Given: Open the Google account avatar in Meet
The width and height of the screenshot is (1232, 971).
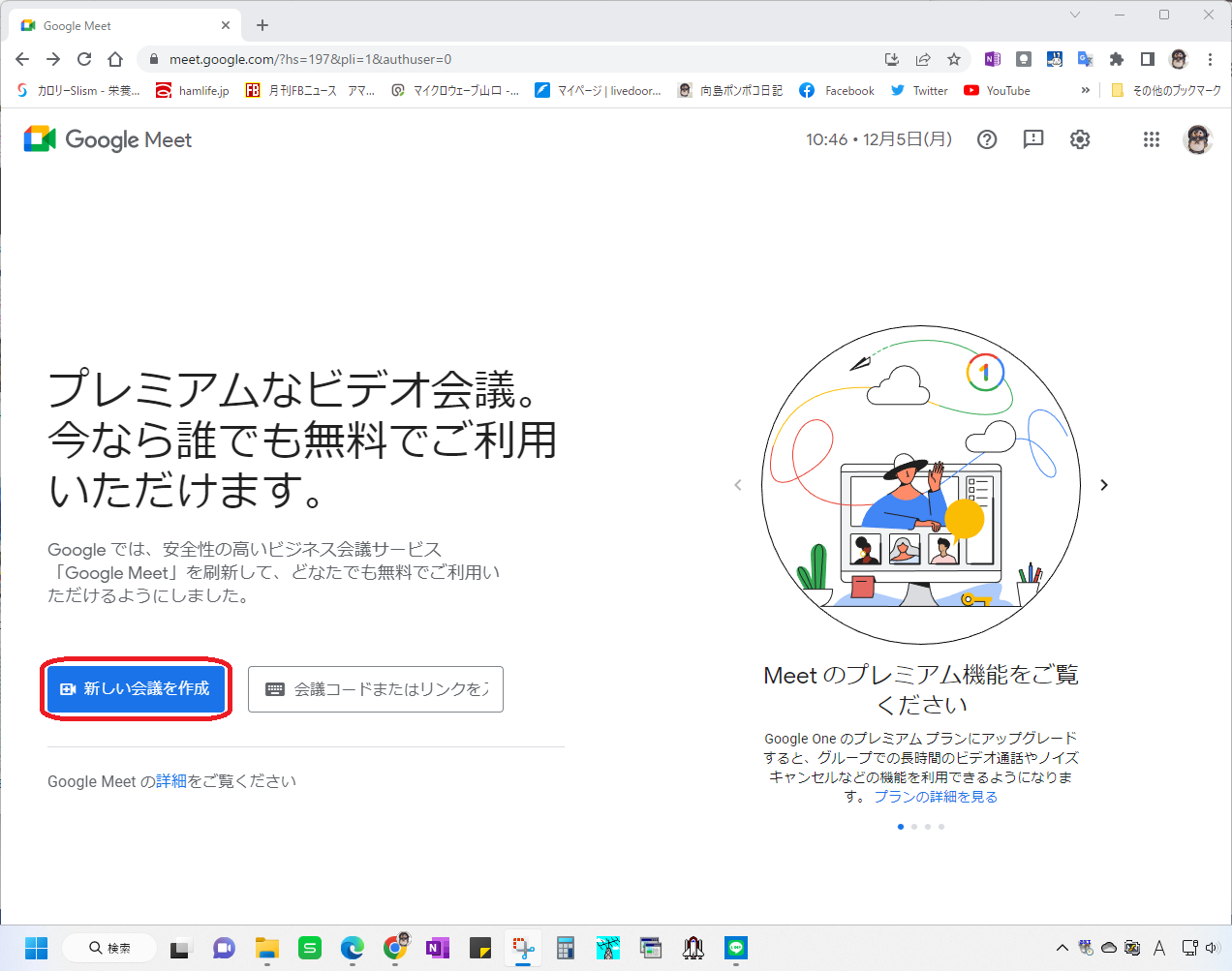Looking at the screenshot, I should (x=1198, y=139).
